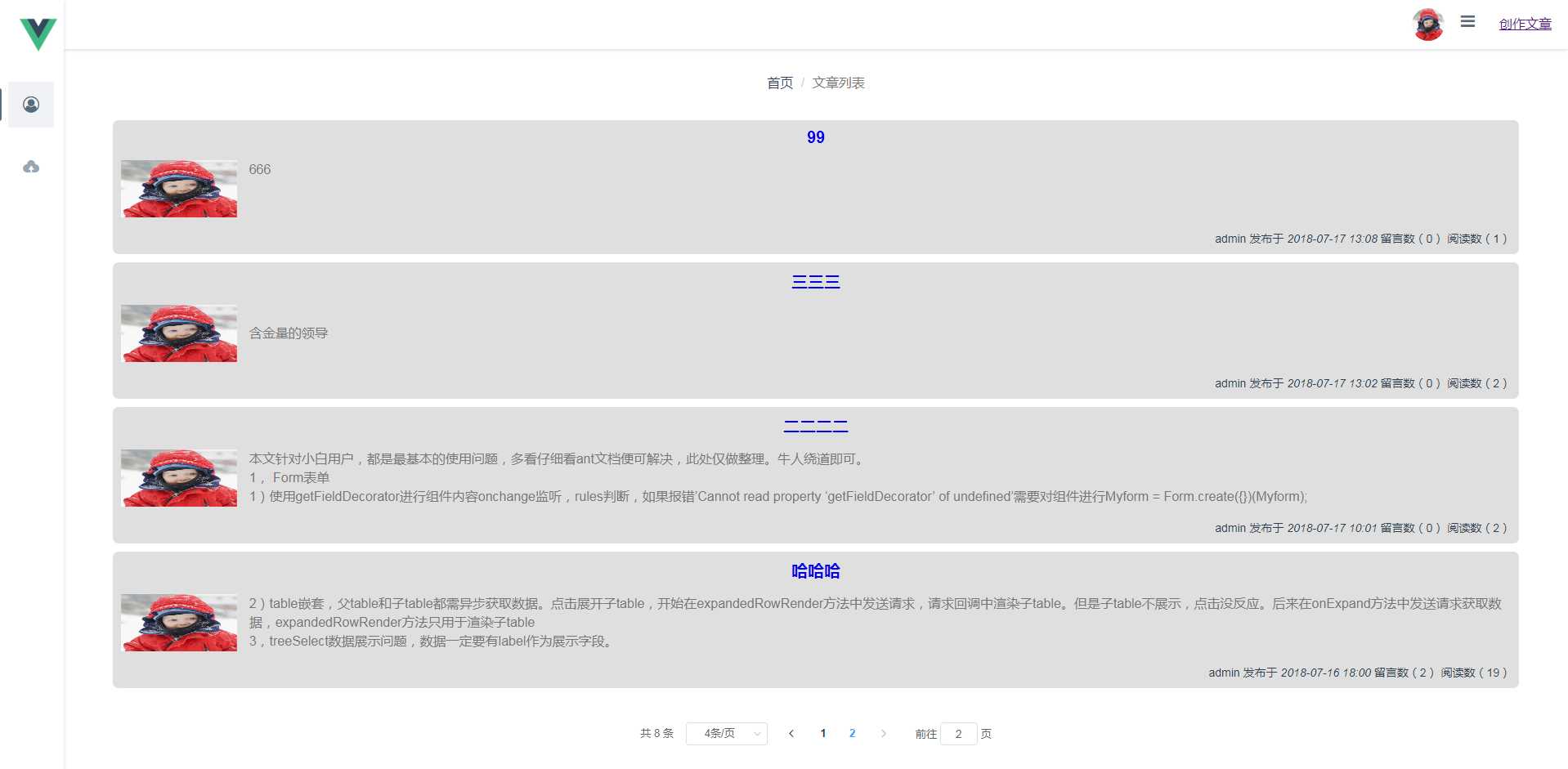Image resolution: width=1568 pixels, height=769 pixels.
Task: Click the 2018-07-17 13:02 publish date
Action: point(1333,384)
